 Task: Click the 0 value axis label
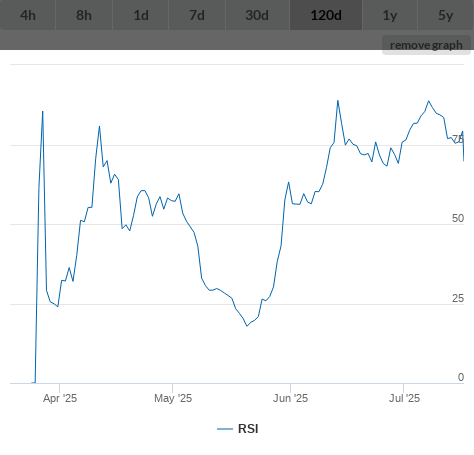[x=461, y=377]
